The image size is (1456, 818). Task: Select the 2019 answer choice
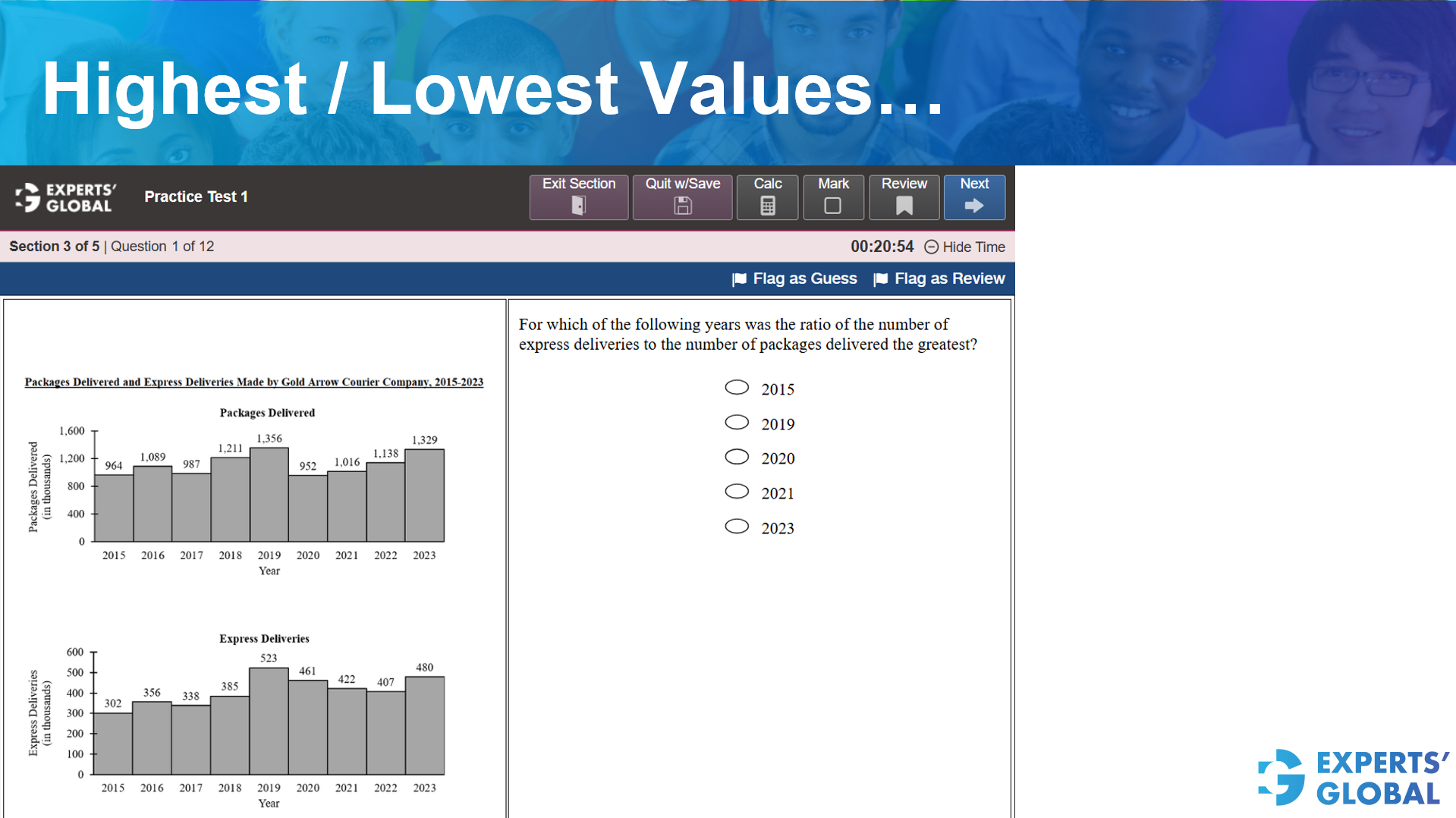click(736, 422)
